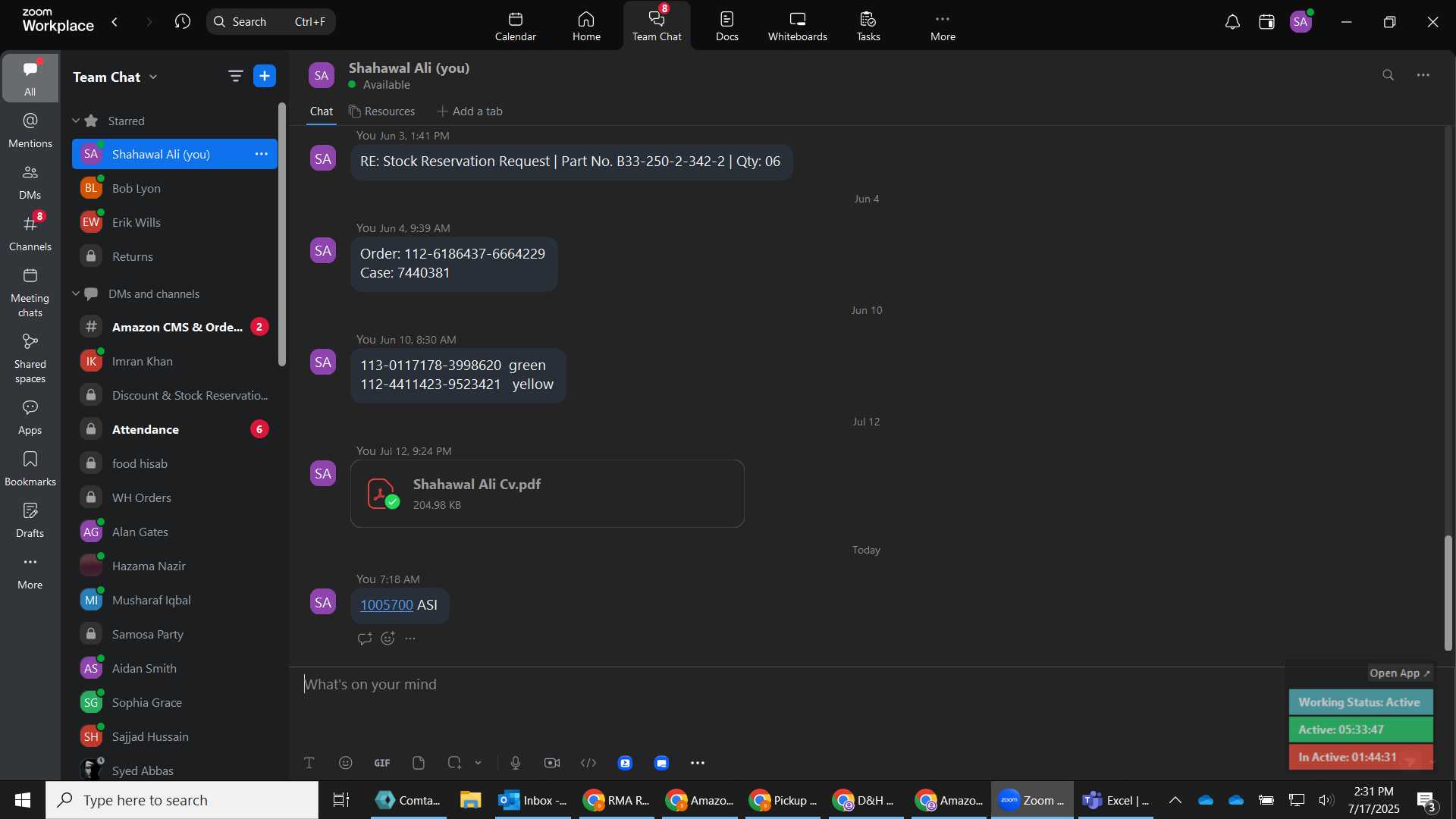The image size is (1456, 819).
Task: Open Excel from the taskbar
Action: tap(1116, 800)
